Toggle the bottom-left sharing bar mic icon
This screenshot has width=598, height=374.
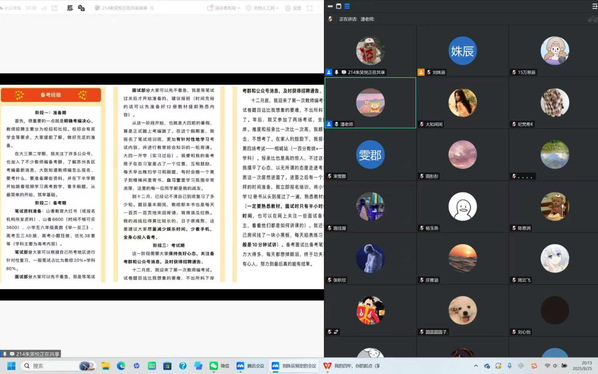[x=5, y=354]
